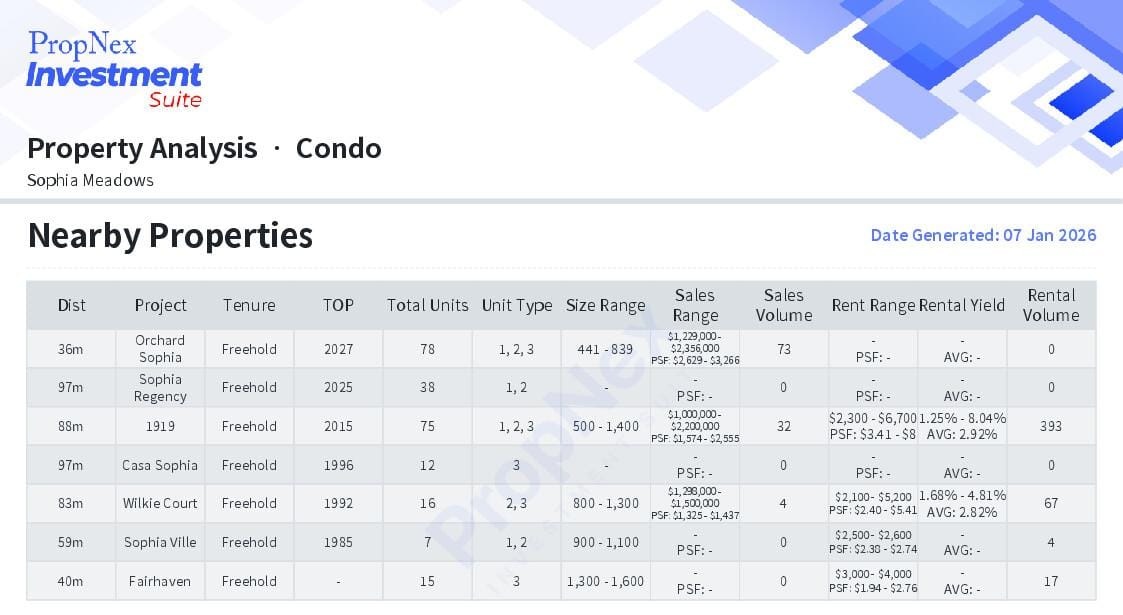Open the Sophia Regency project entry
Screen dimensions: 1123x615
pos(160,387)
